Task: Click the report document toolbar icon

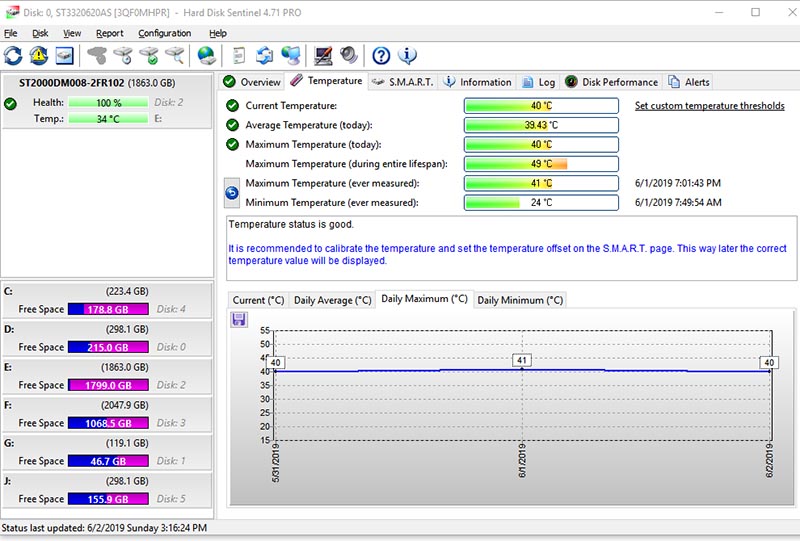Action: click(239, 56)
